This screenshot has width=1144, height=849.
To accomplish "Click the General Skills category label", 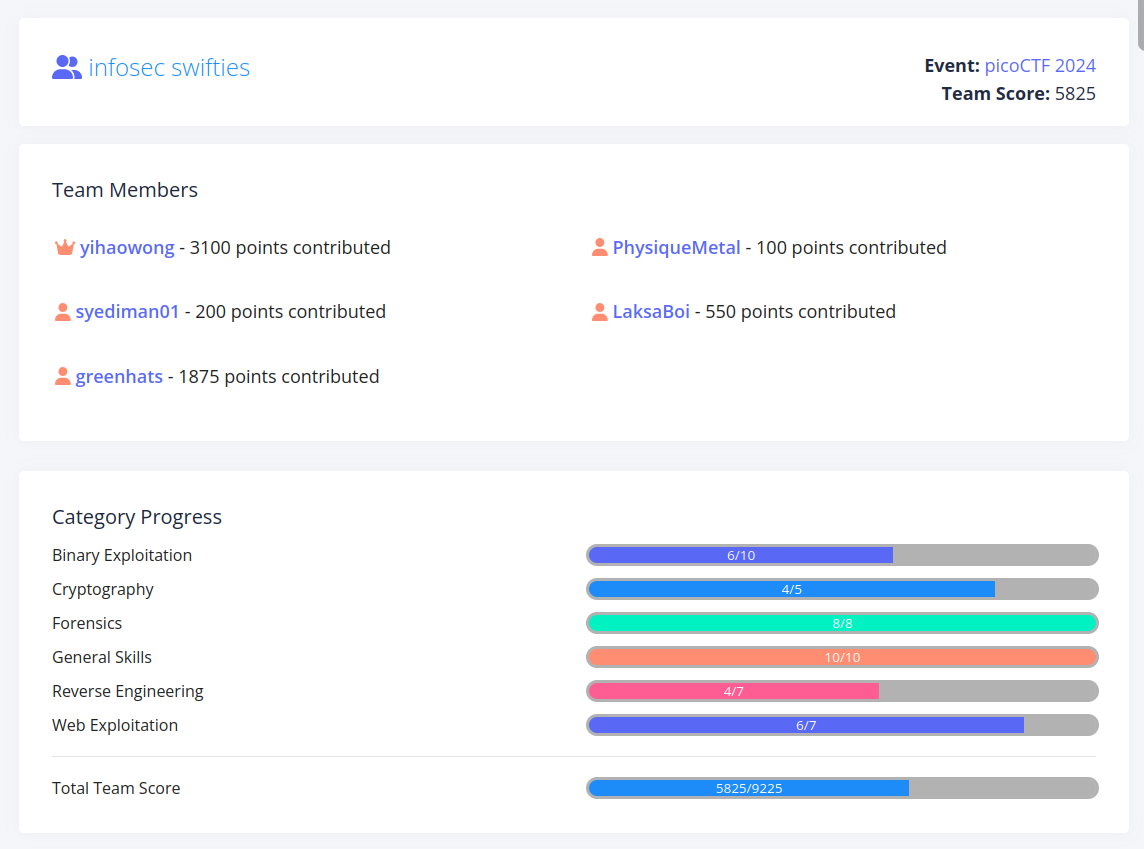I will tap(101, 657).
